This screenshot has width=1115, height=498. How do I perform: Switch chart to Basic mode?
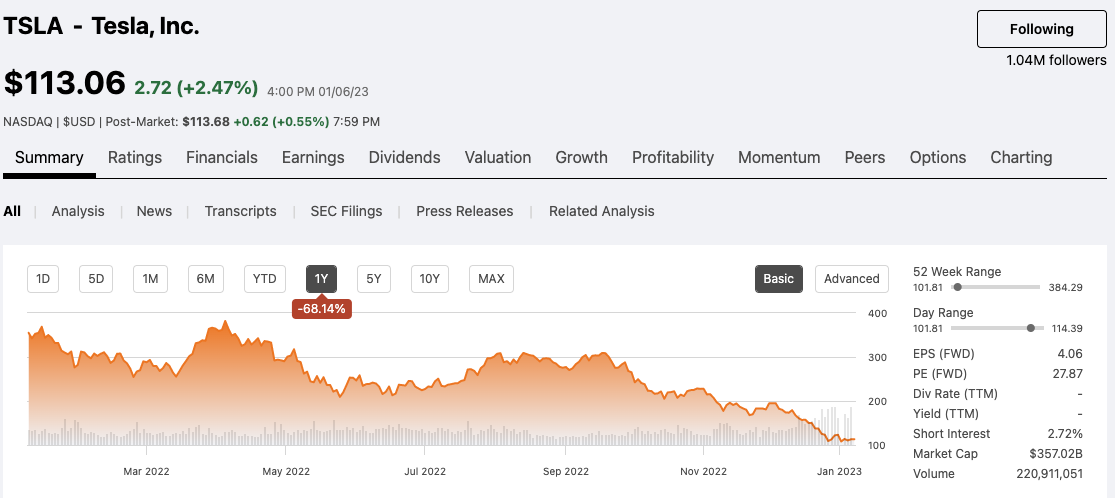779,279
